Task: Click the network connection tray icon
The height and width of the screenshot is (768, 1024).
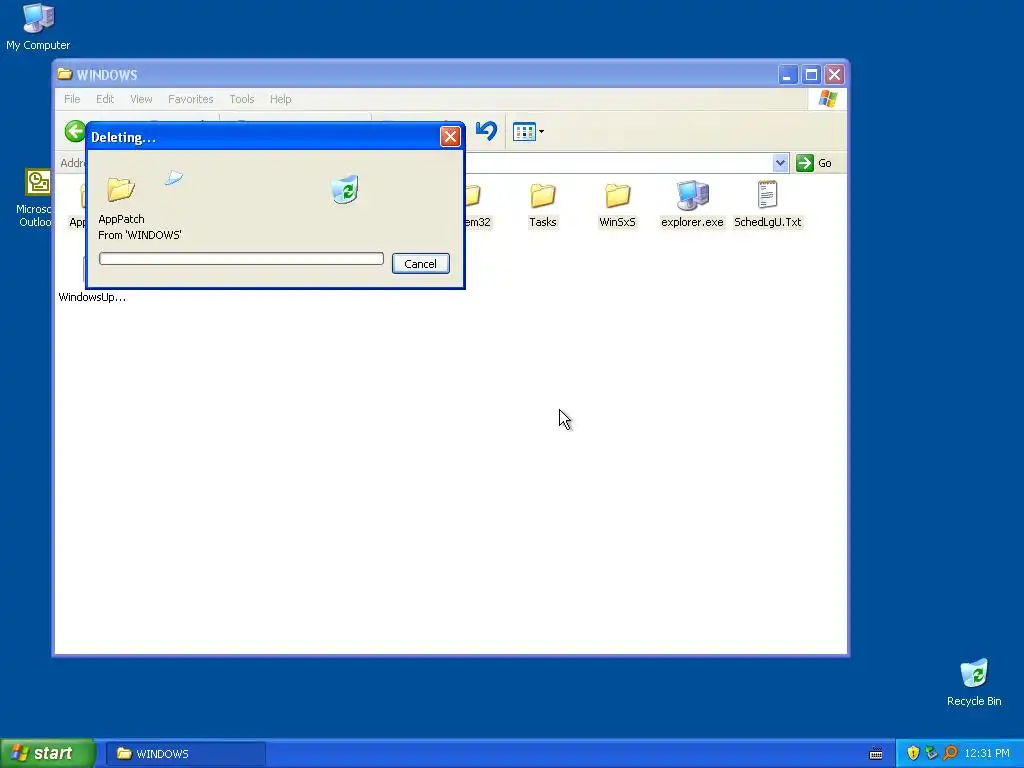Action: click(x=931, y=753)
